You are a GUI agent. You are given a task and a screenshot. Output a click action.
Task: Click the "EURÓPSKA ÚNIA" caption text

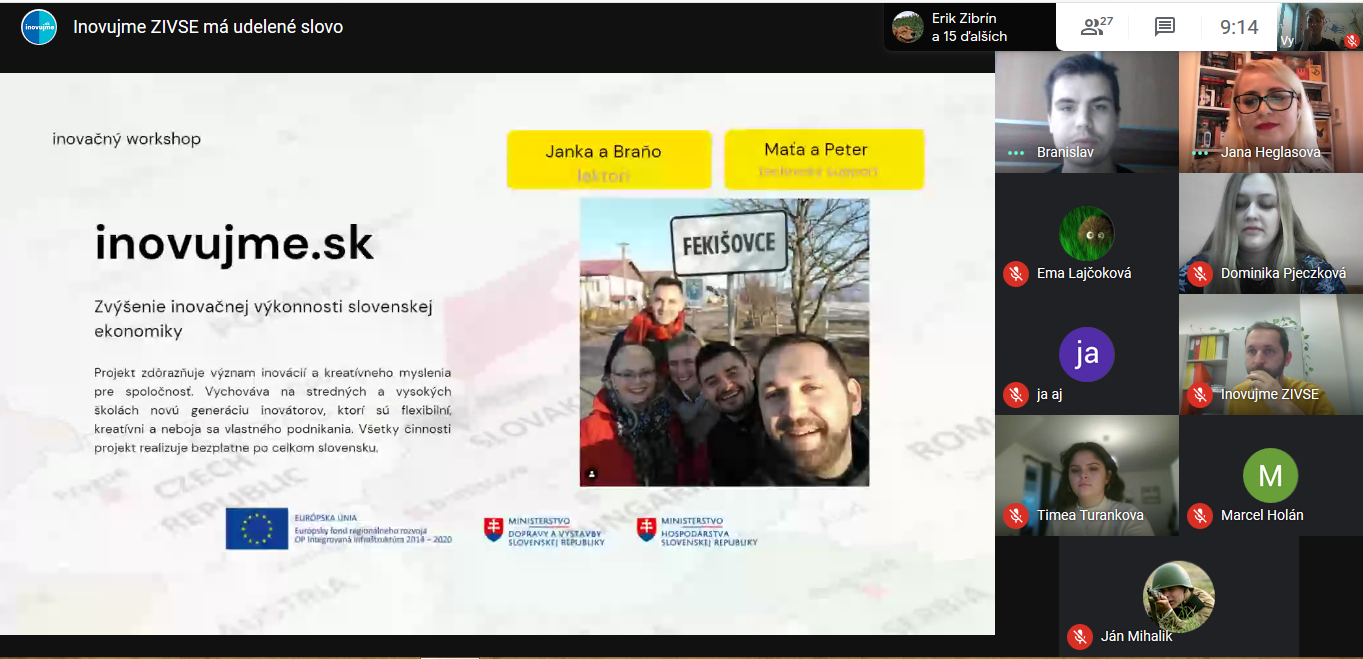tap(325, 517)
